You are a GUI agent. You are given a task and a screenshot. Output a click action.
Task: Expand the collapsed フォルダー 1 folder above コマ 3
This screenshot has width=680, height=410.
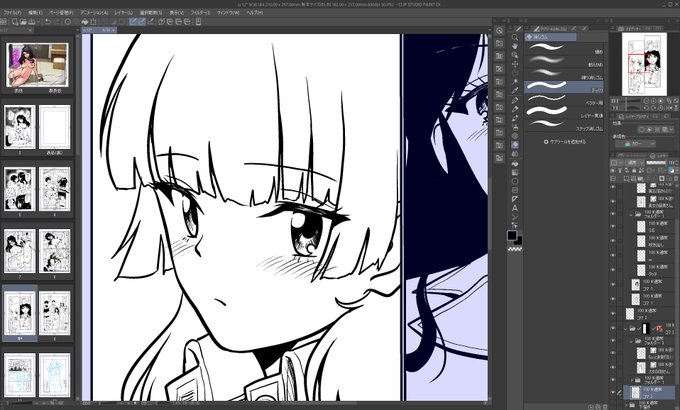[x=631, y=380]
